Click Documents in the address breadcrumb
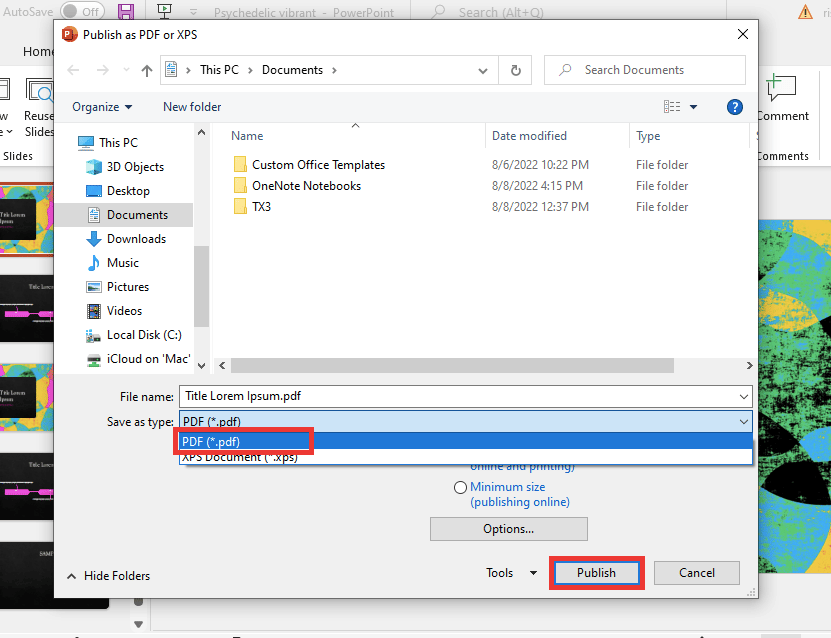 pos(292,70)
